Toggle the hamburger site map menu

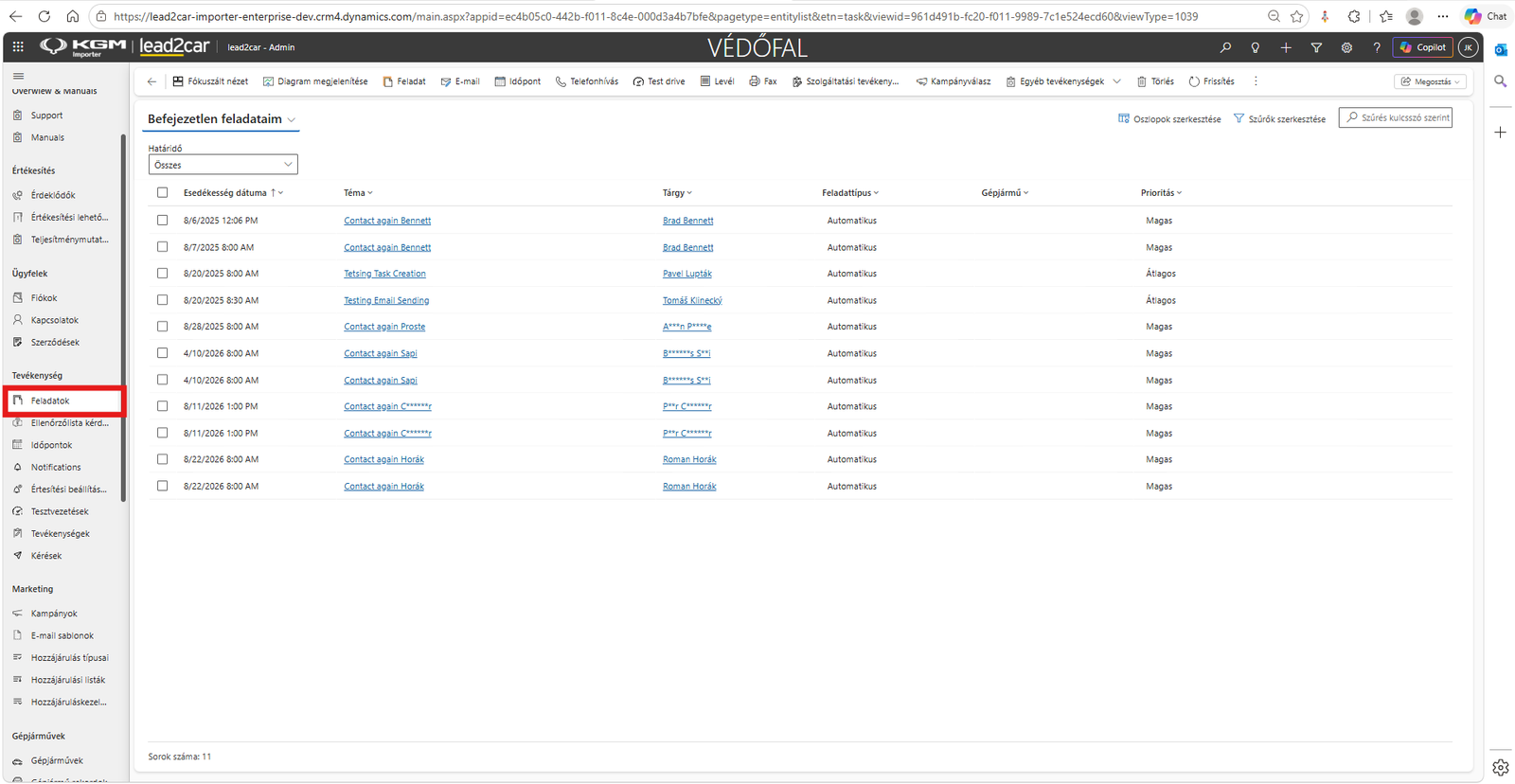(18, 77)
